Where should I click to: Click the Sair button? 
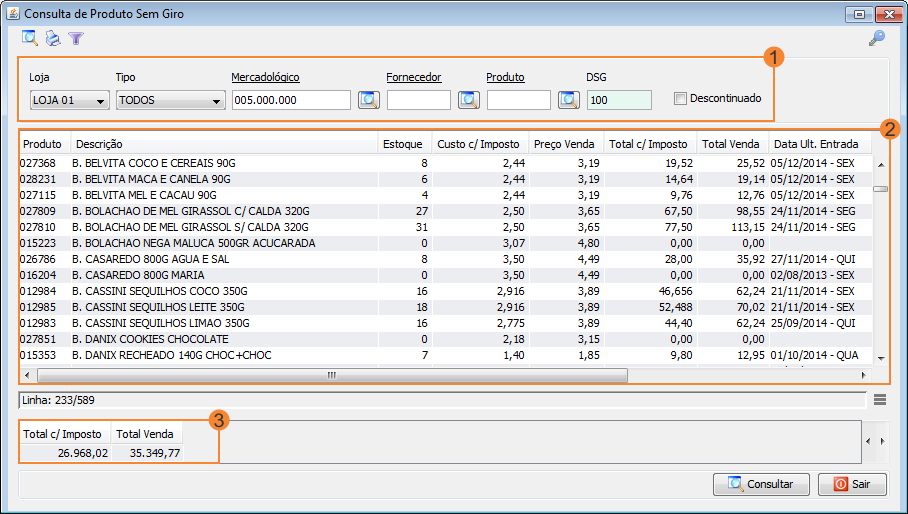pyautogui.click(x=852, y=484)
